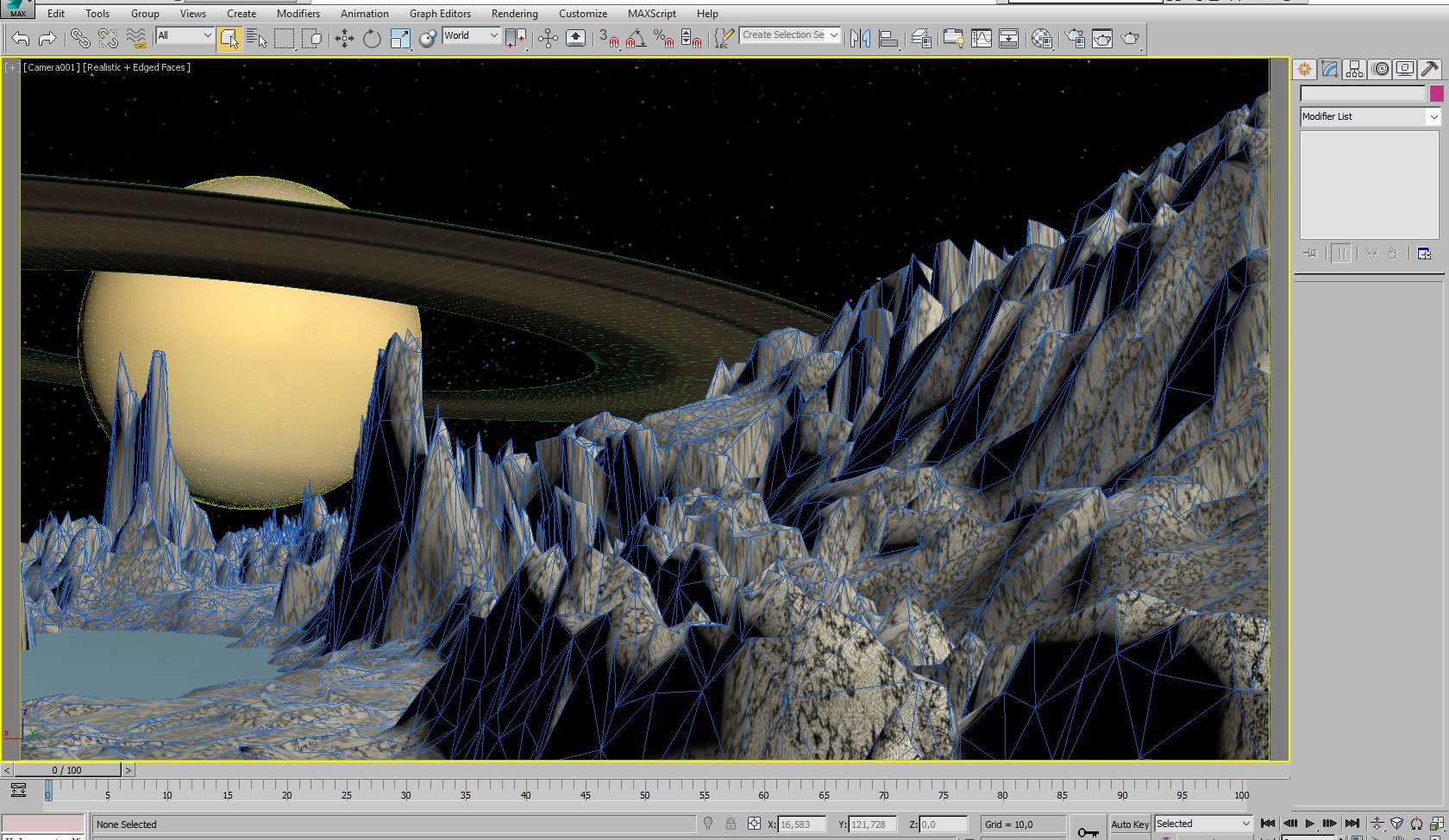Viewport: 1449px width, 840px height.
Task: Click the X coordinate input field
Action: (x=801, y=824)
